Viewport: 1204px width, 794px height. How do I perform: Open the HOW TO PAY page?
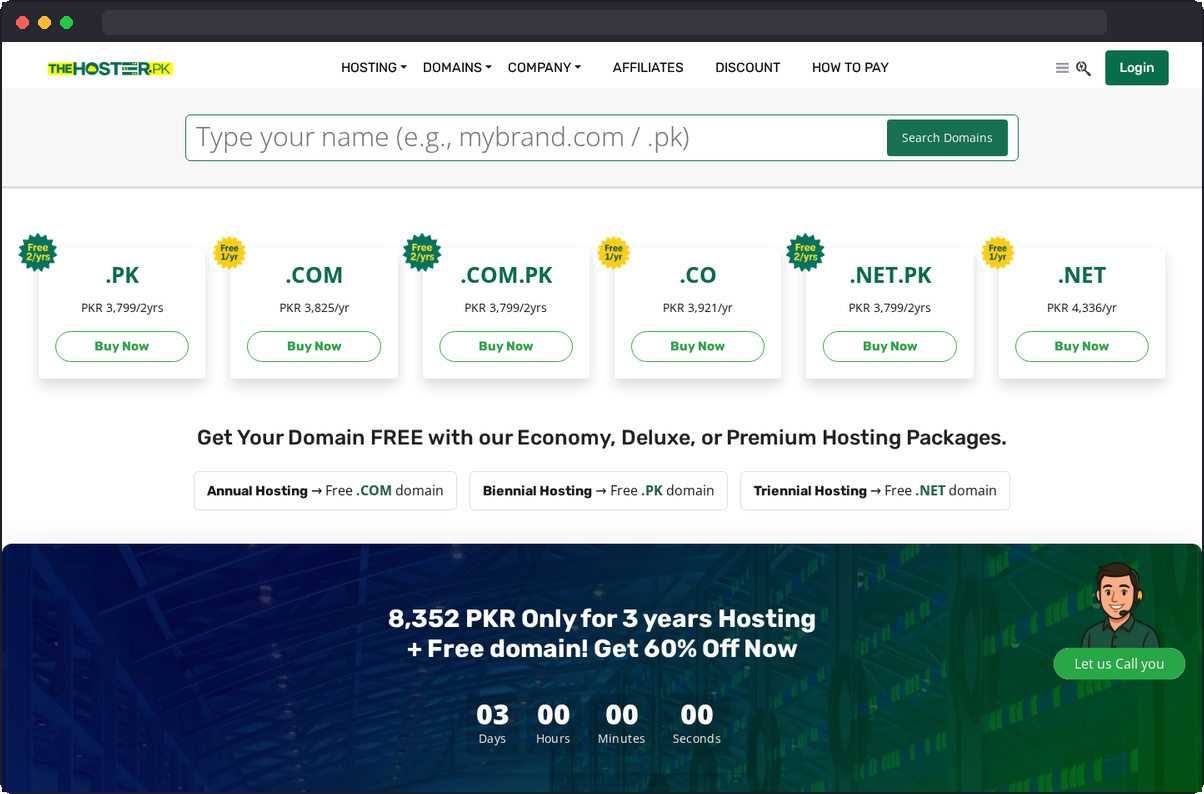point(850,67)
